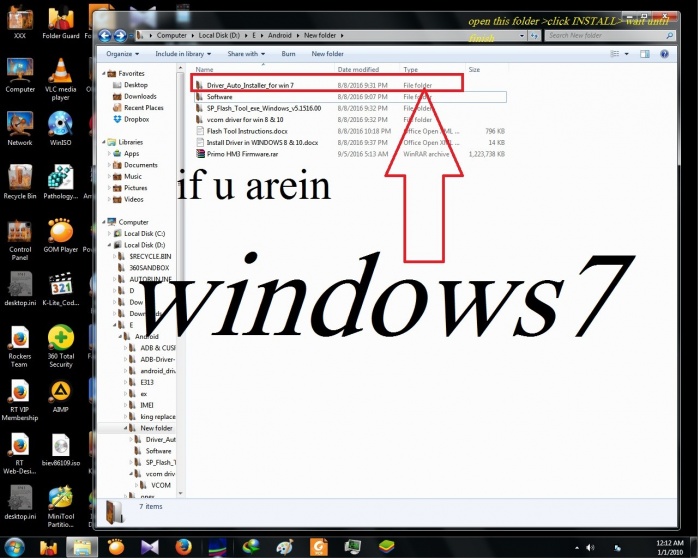Collapse the New folder tree node
Image resolution: width=700 pixels, height=559 pixels.
126,428
